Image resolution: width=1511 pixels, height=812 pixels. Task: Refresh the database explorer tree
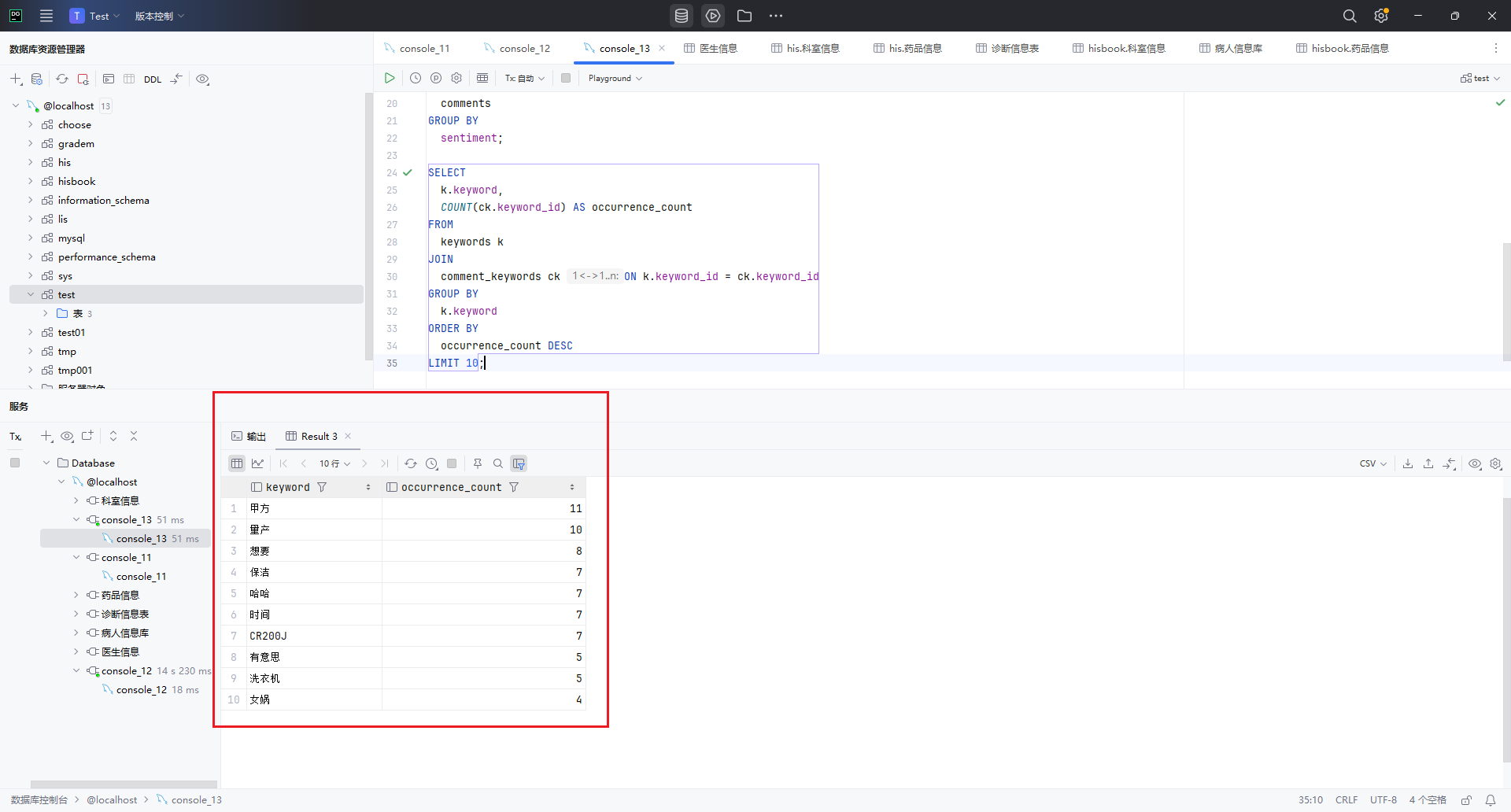click(x=62, y=79)
